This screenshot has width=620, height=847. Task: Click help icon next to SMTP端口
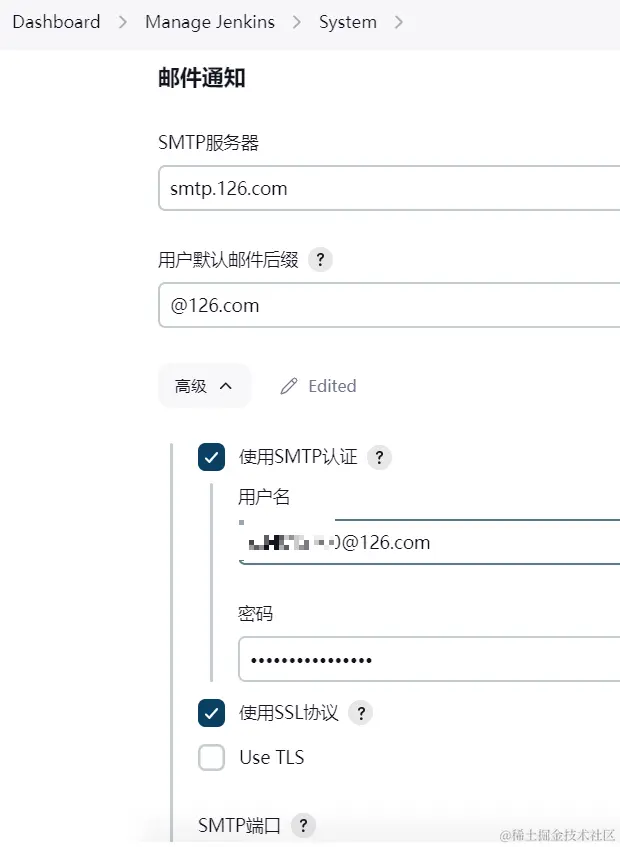coord(303,826)
